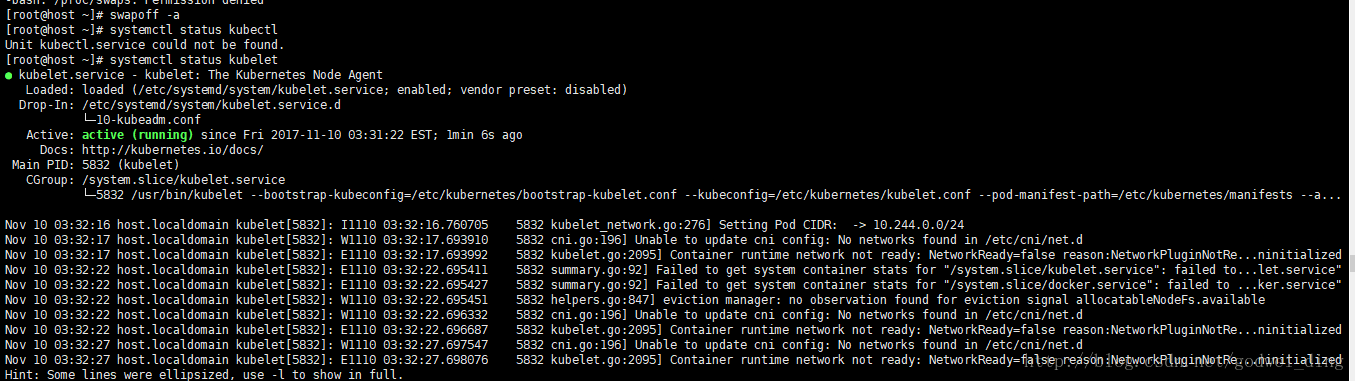The image size is (1355, 381).
Task: Select the 10-kubeadm.conf drop-in entry
Action: 142,120
